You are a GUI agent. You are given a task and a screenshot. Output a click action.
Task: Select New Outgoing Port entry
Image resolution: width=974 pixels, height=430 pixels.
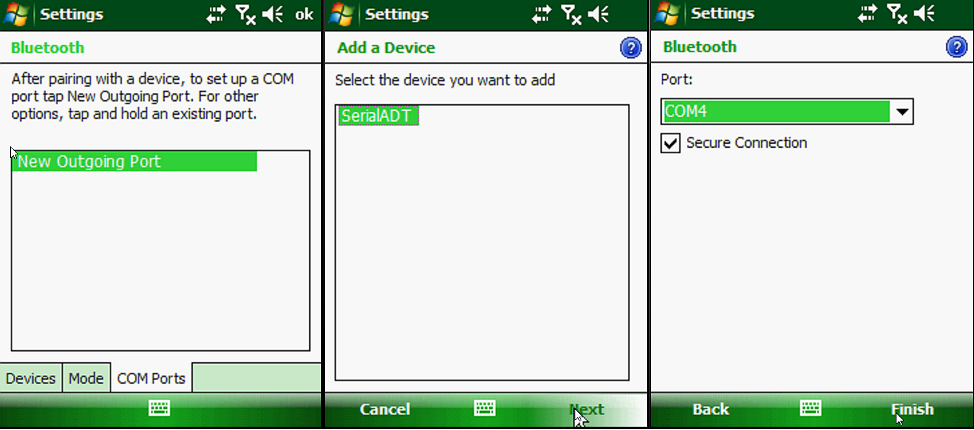tap(134, 162)
